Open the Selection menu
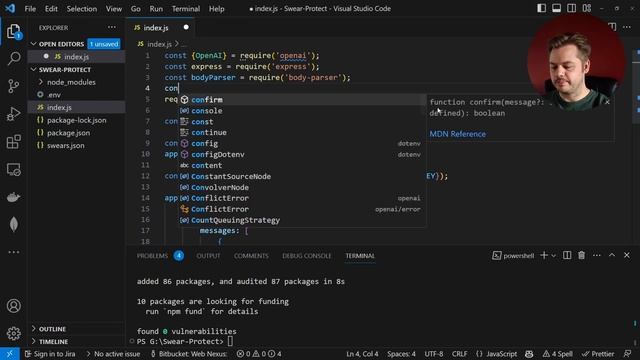640x360 pixels. point(82,9)
